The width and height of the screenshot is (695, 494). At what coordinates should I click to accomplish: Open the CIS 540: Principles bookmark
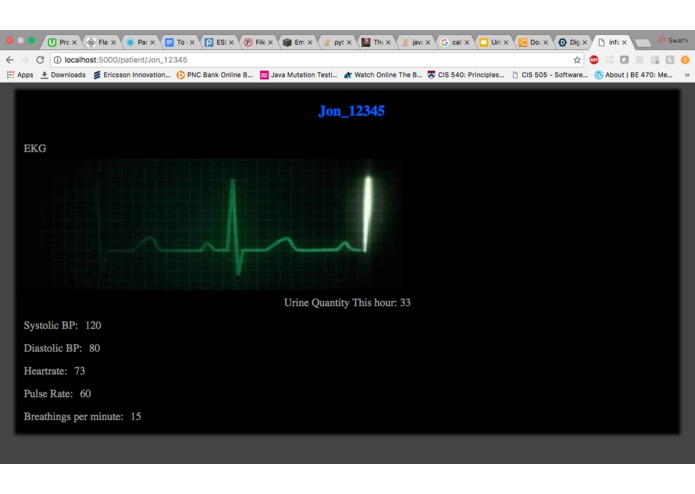coord(466,75)
